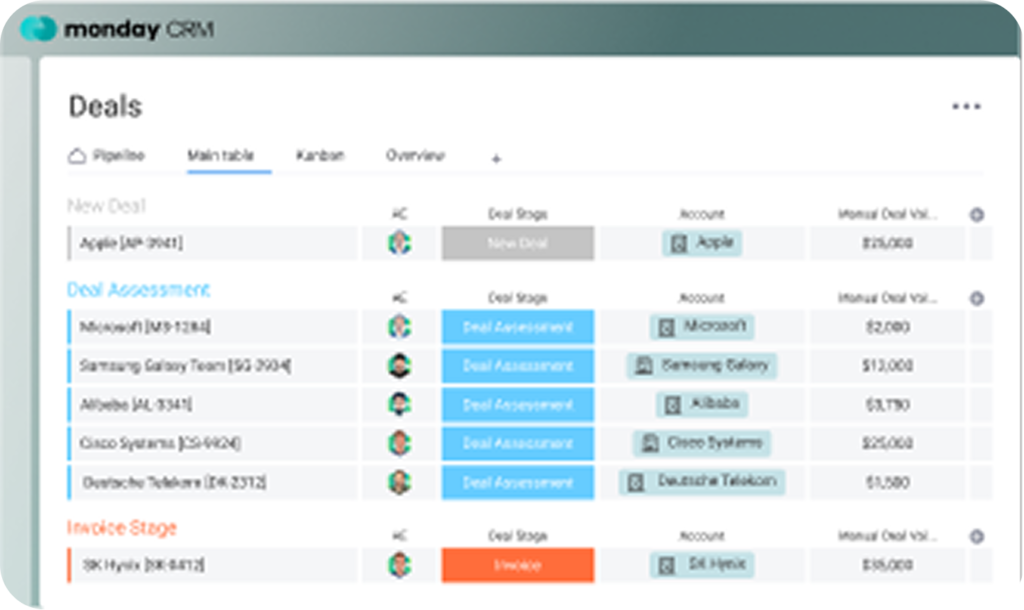Click the Apple row owner avatar

pyautogui.click(x=399, y=243)
